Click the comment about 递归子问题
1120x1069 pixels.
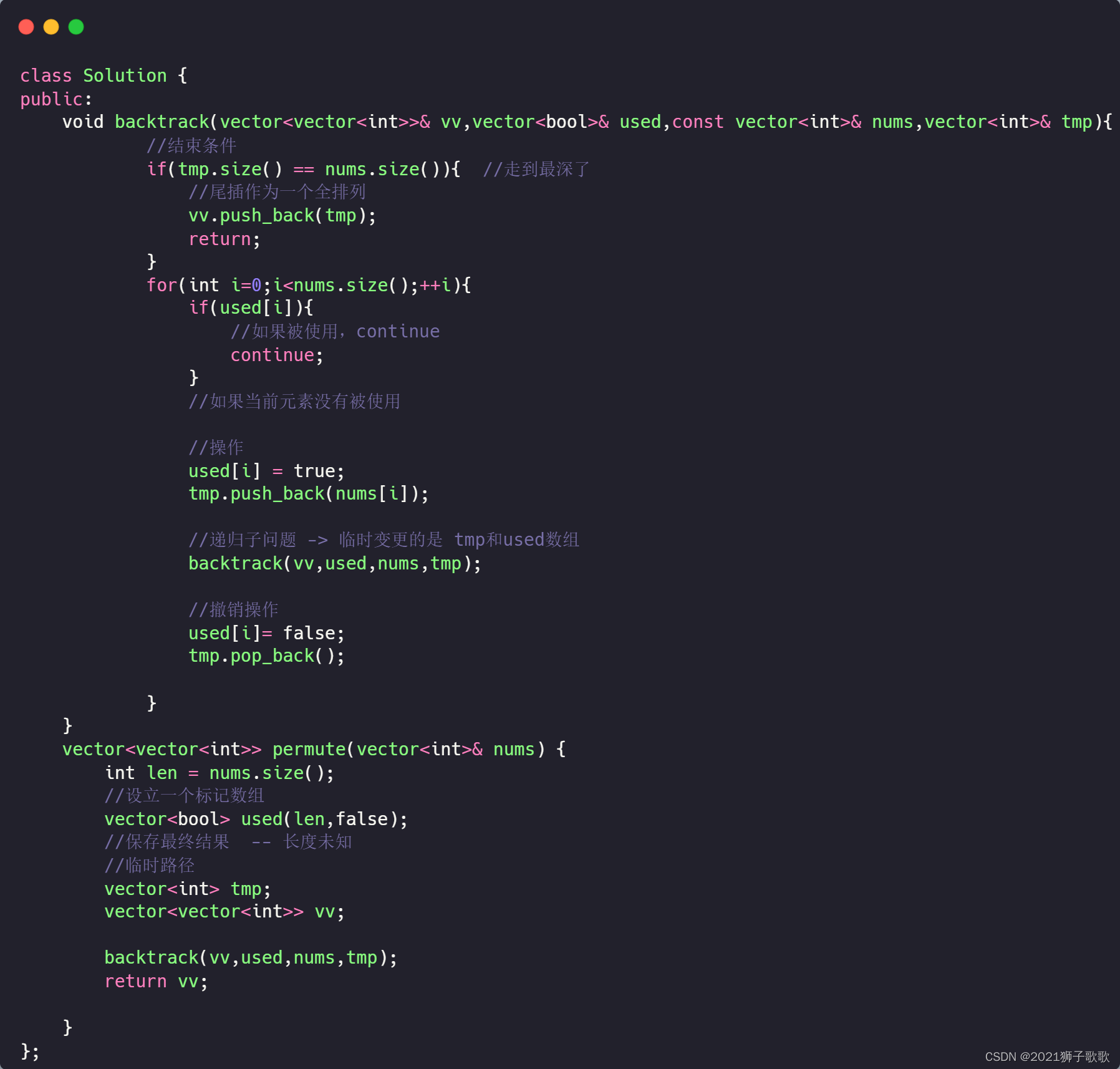(x=384, y=539)
